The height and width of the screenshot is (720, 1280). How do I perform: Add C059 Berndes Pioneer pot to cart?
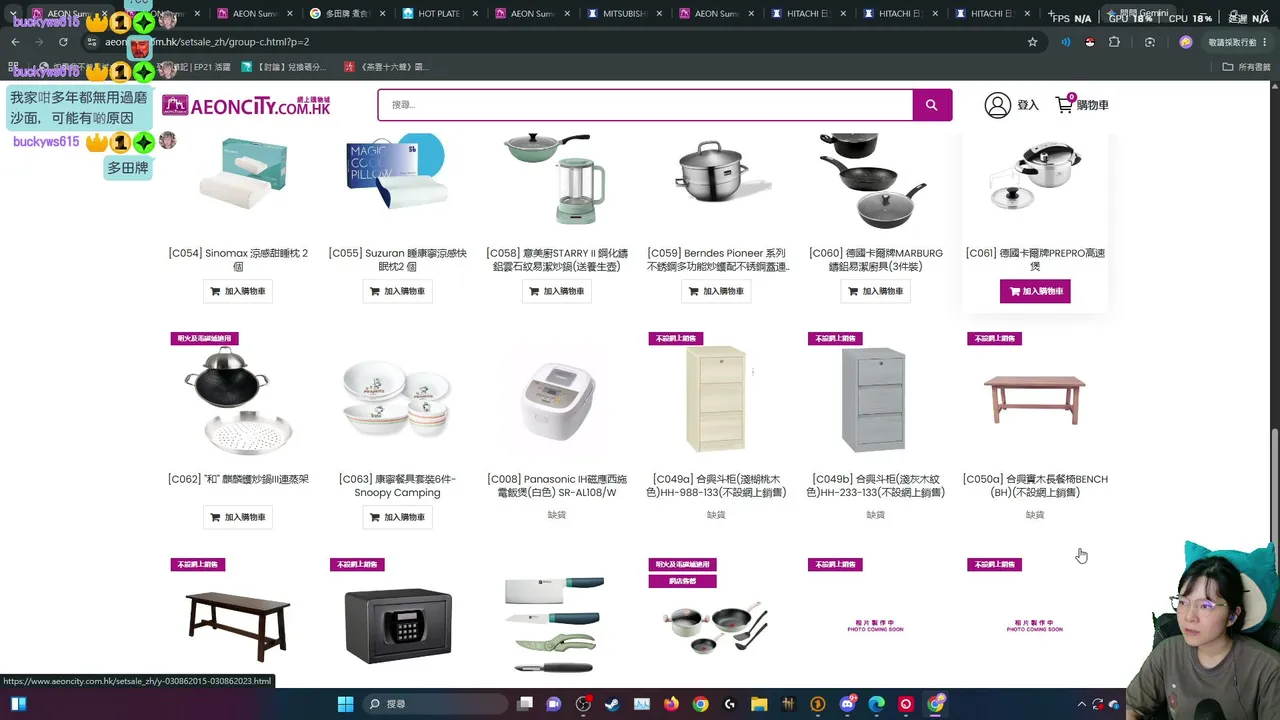(x=716, y=291)
